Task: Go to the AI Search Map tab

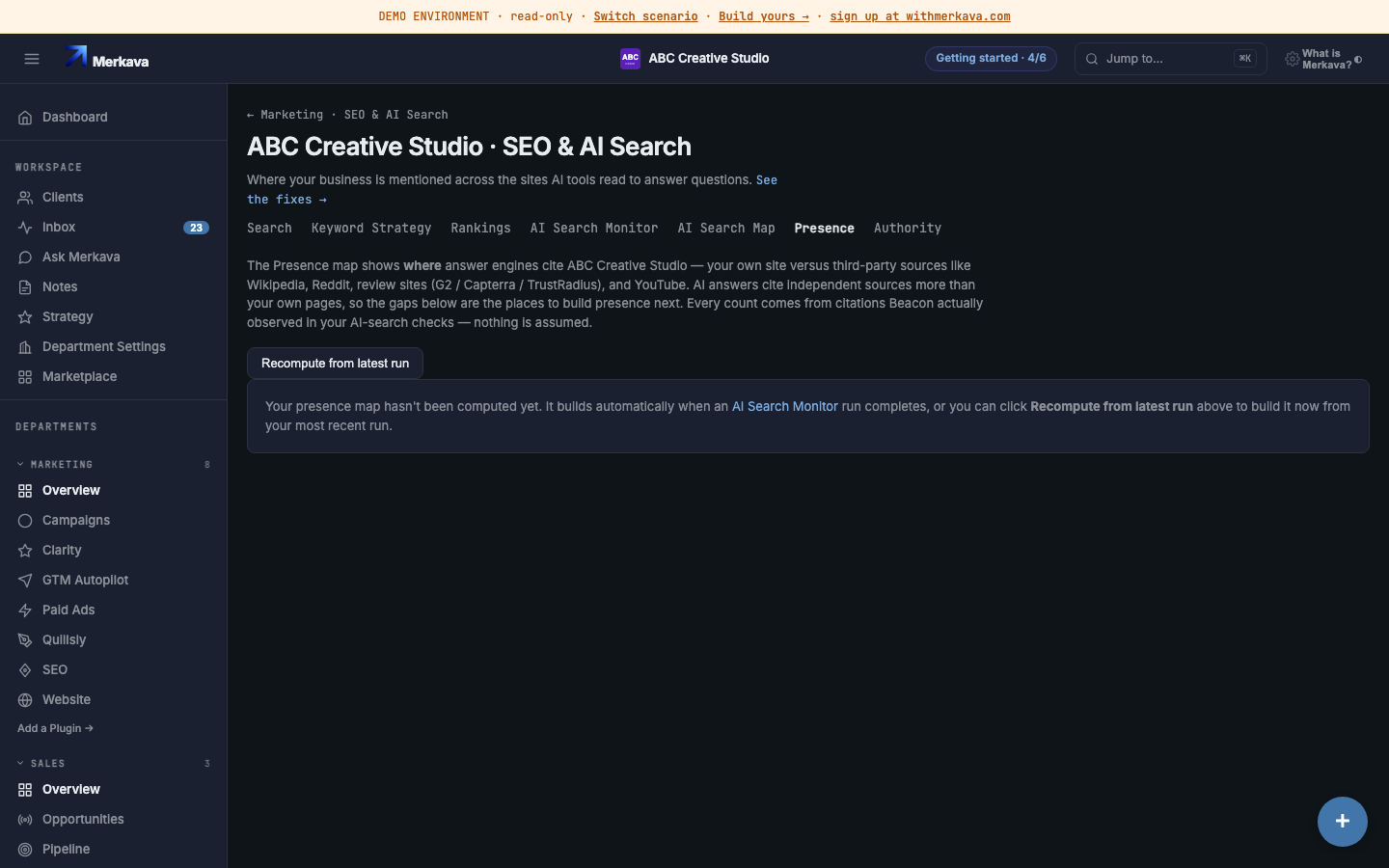Action: pos(726,229)
